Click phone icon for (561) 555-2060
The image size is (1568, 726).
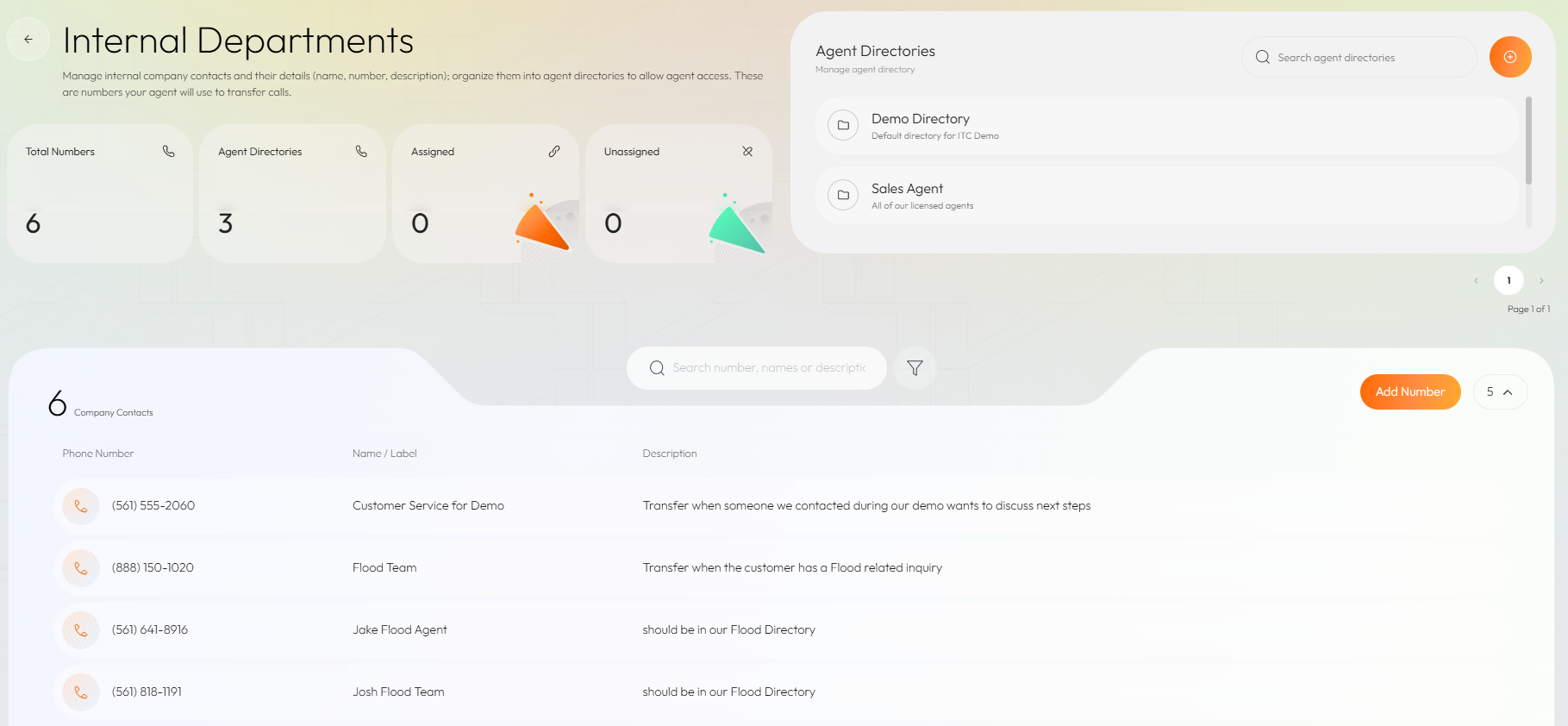click(x=81, y=506)
